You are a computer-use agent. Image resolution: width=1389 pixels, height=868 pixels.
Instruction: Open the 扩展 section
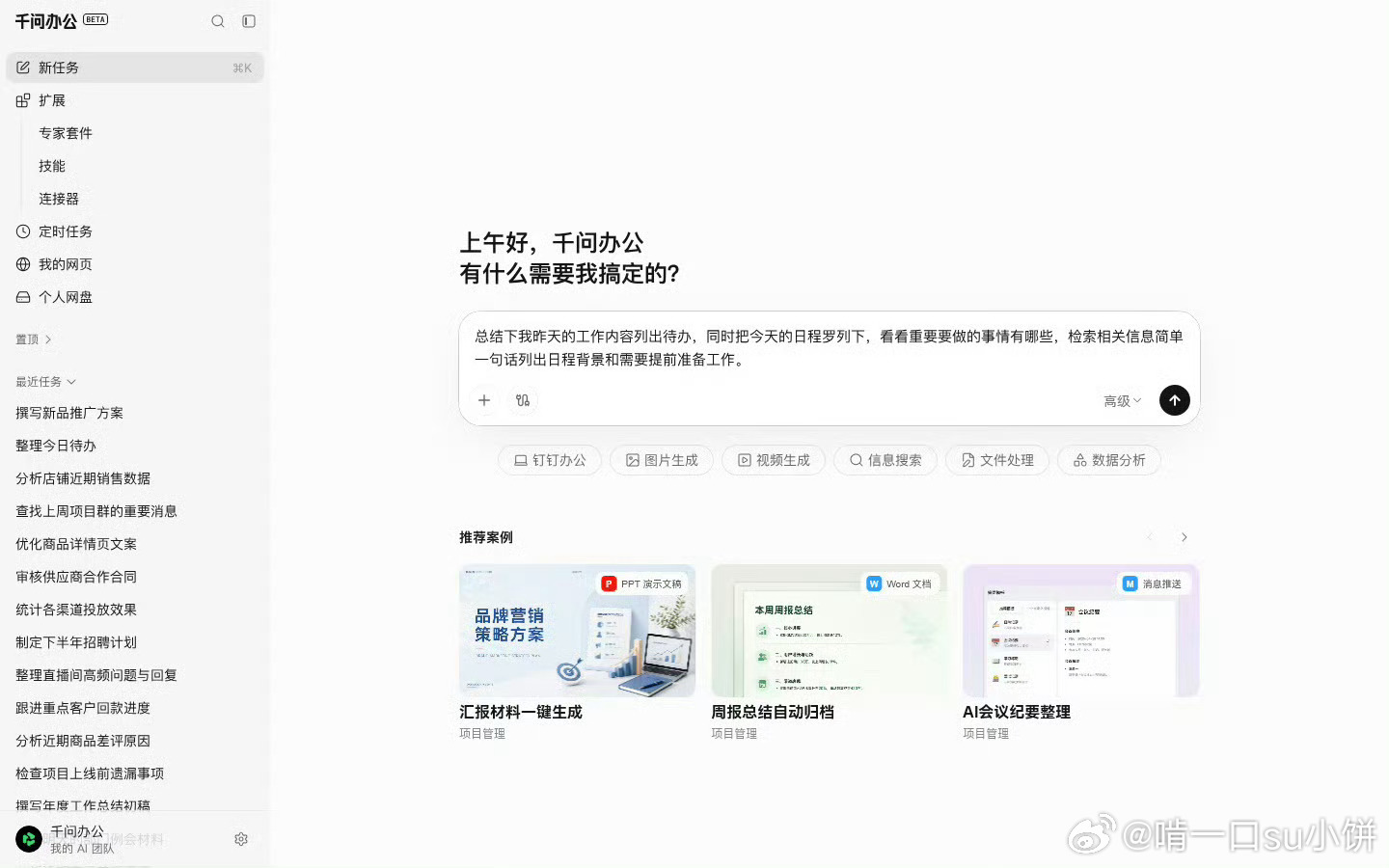point(135,100)
